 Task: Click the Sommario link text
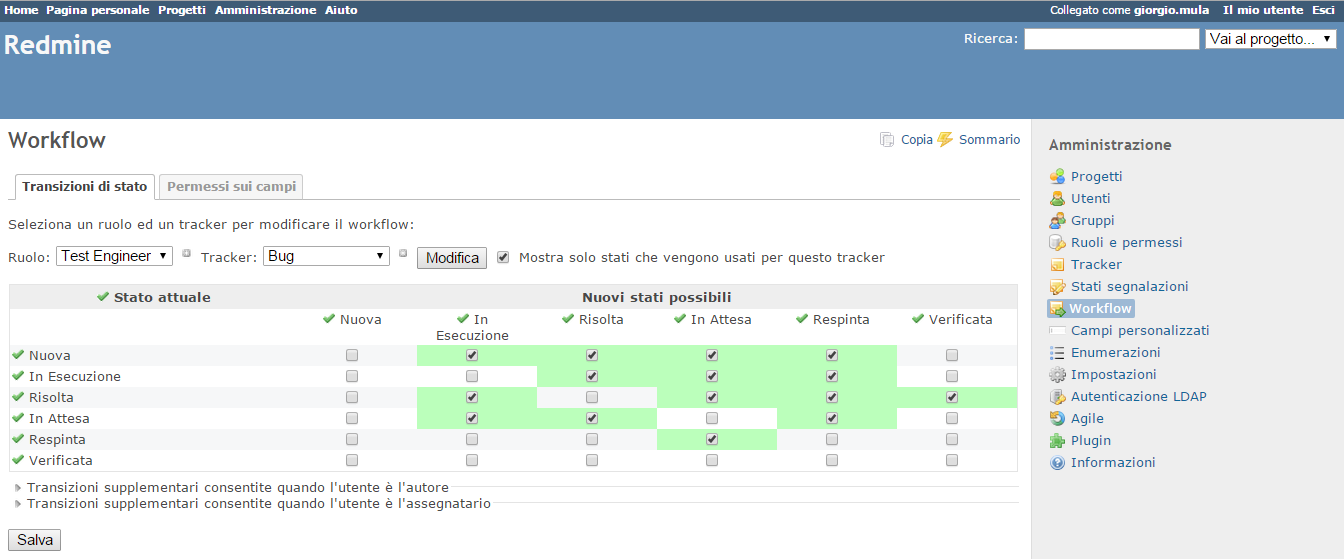coord(989,140)
